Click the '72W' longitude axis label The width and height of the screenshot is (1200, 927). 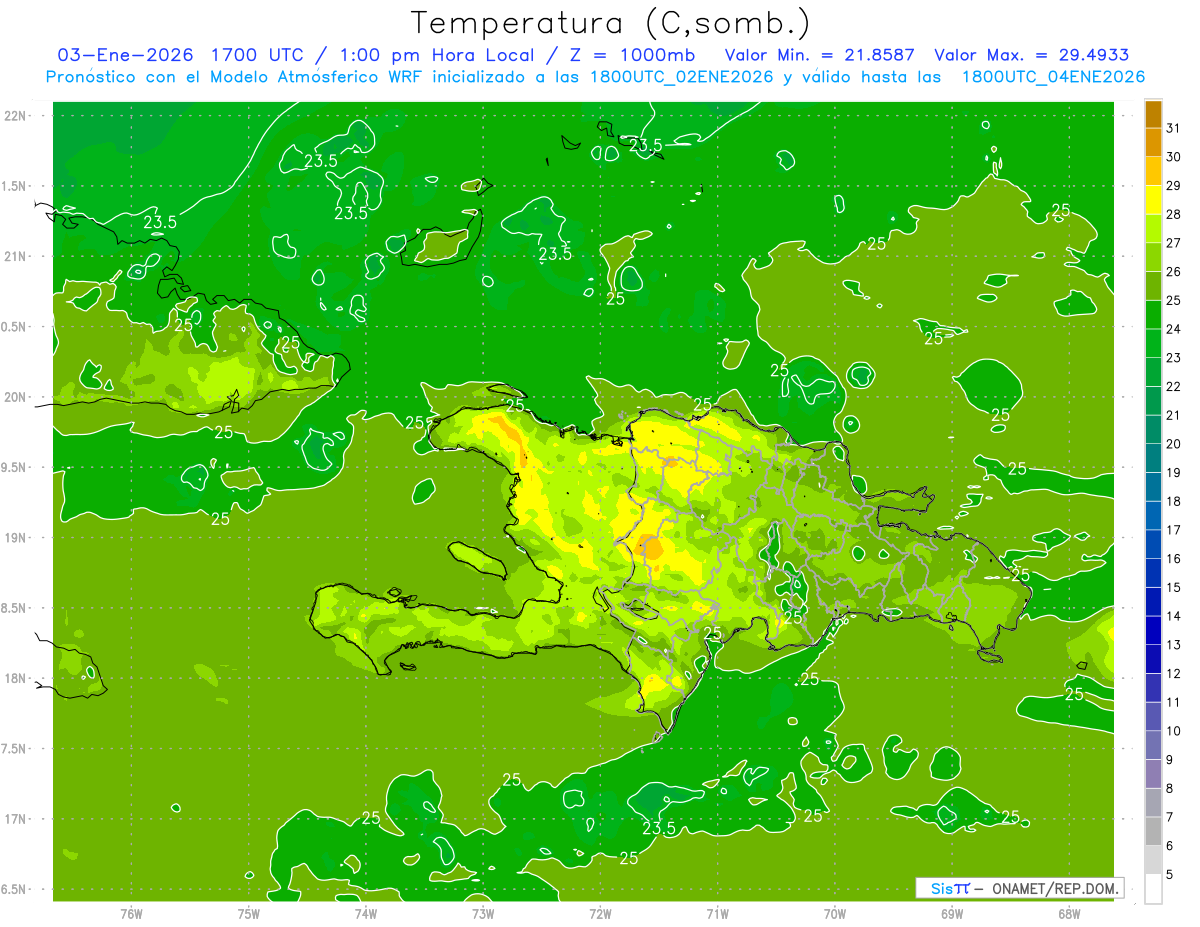pos(600,914)
